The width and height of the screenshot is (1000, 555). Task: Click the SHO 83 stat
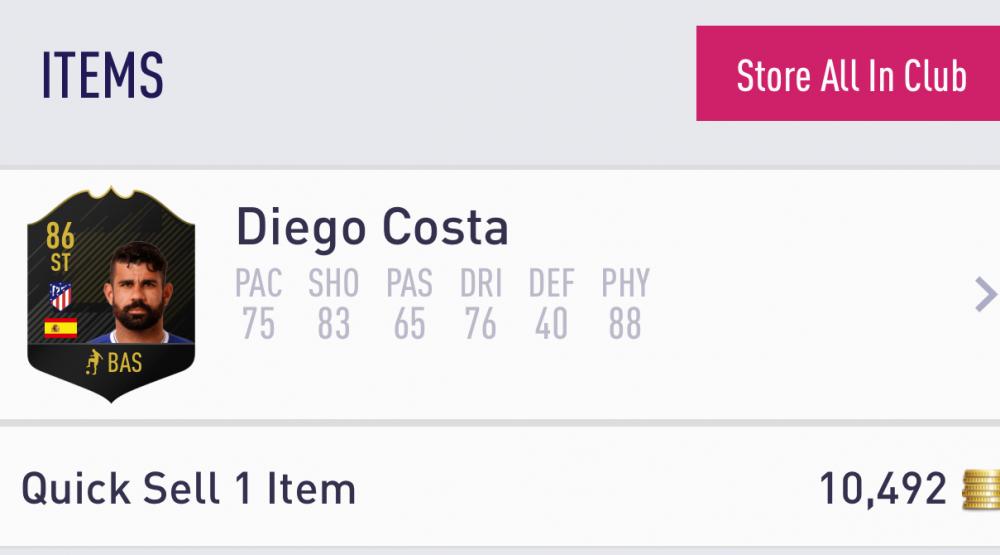(333, 304)
